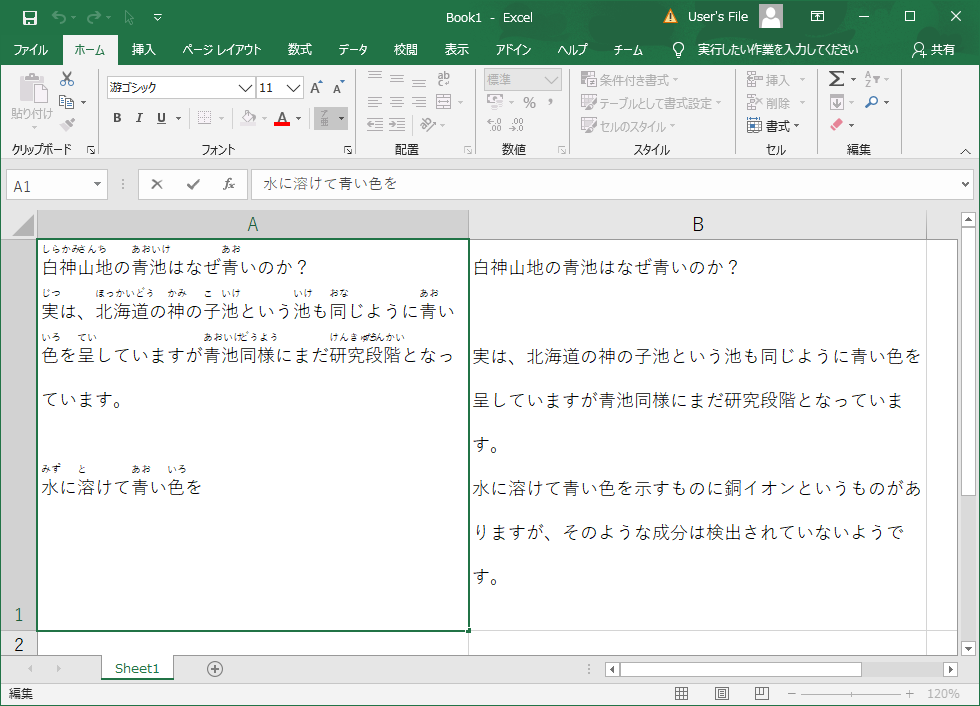Switch to the 数式 ribbon tab
Screen dimensions: 980x706
[299, 50]
